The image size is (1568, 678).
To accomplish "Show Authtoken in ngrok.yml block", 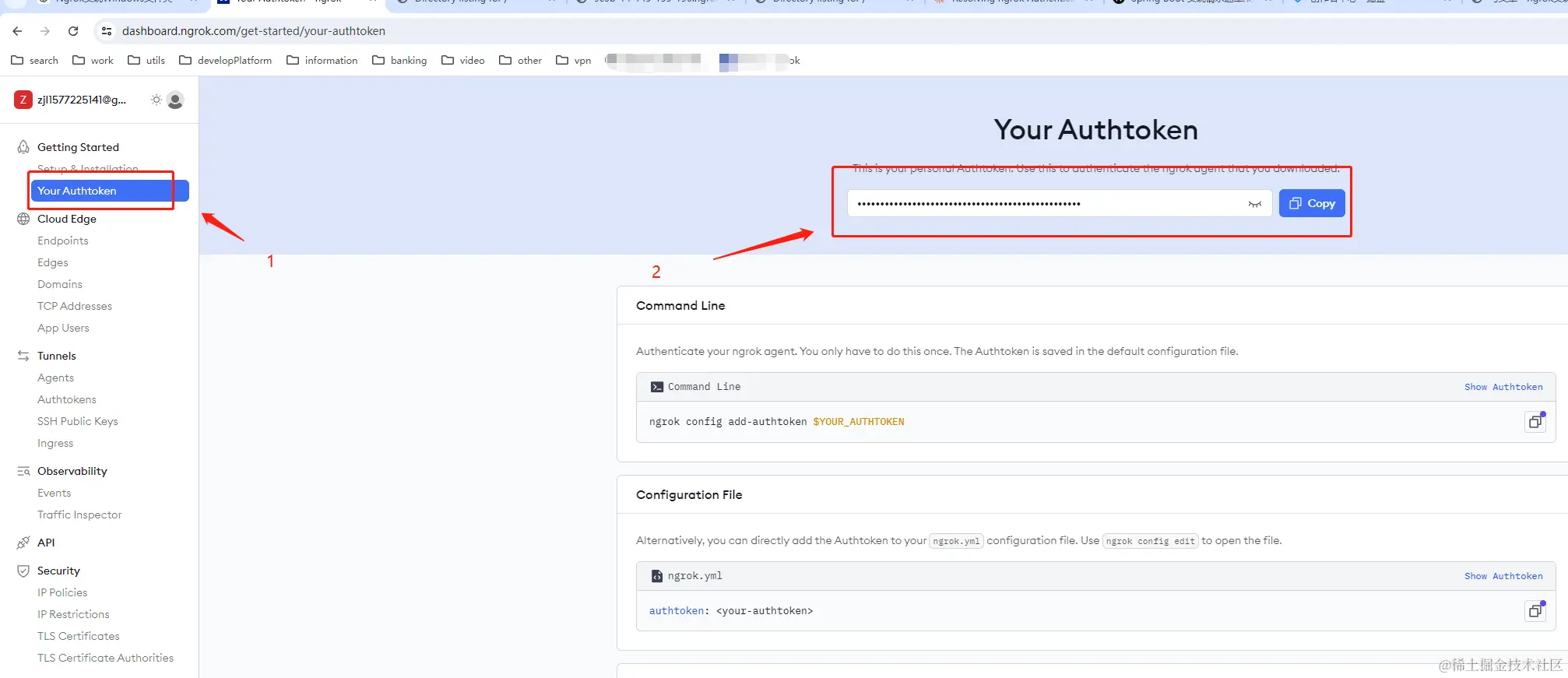I will 1503,576.
